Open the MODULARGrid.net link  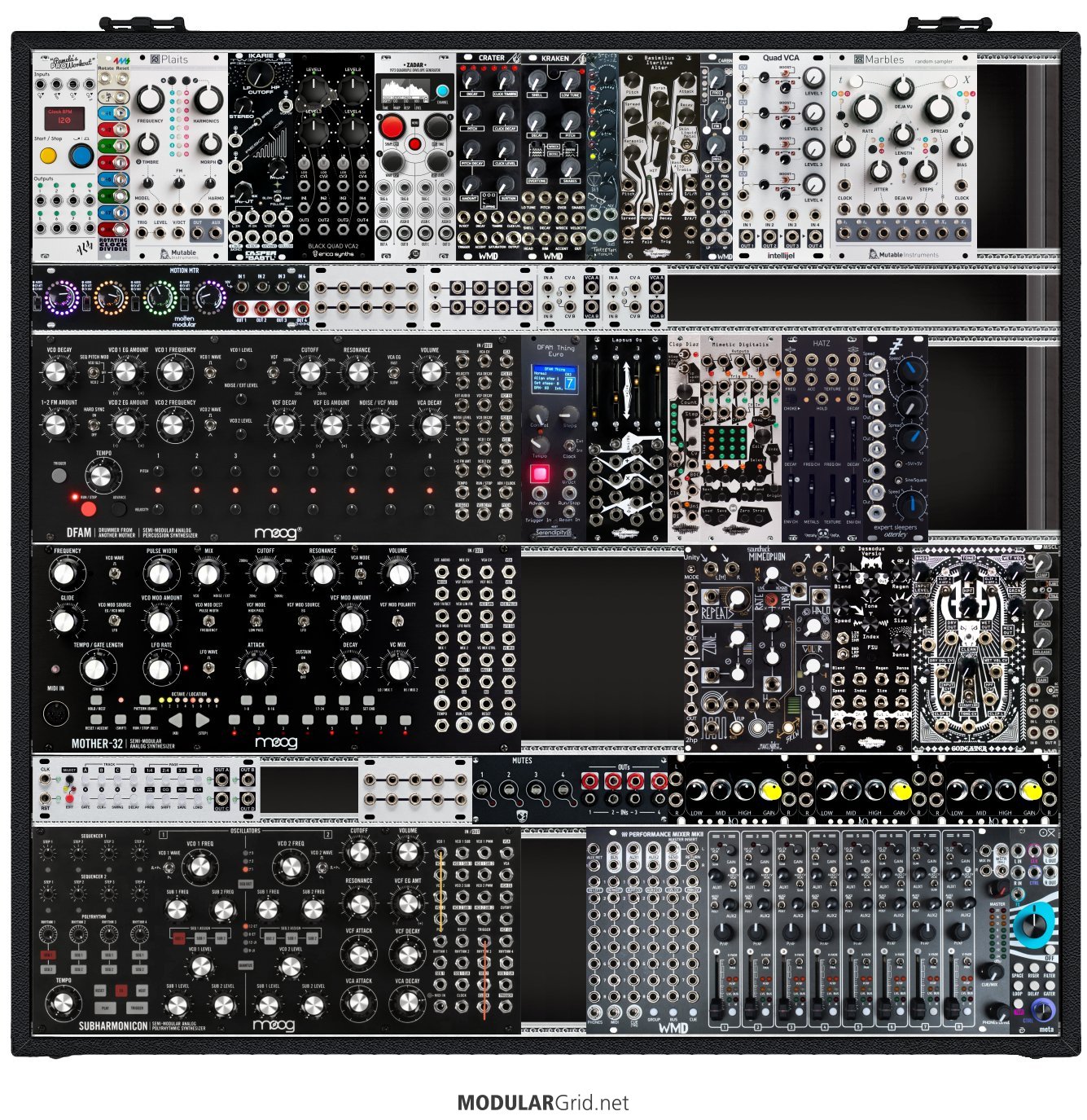point(543,1103)
